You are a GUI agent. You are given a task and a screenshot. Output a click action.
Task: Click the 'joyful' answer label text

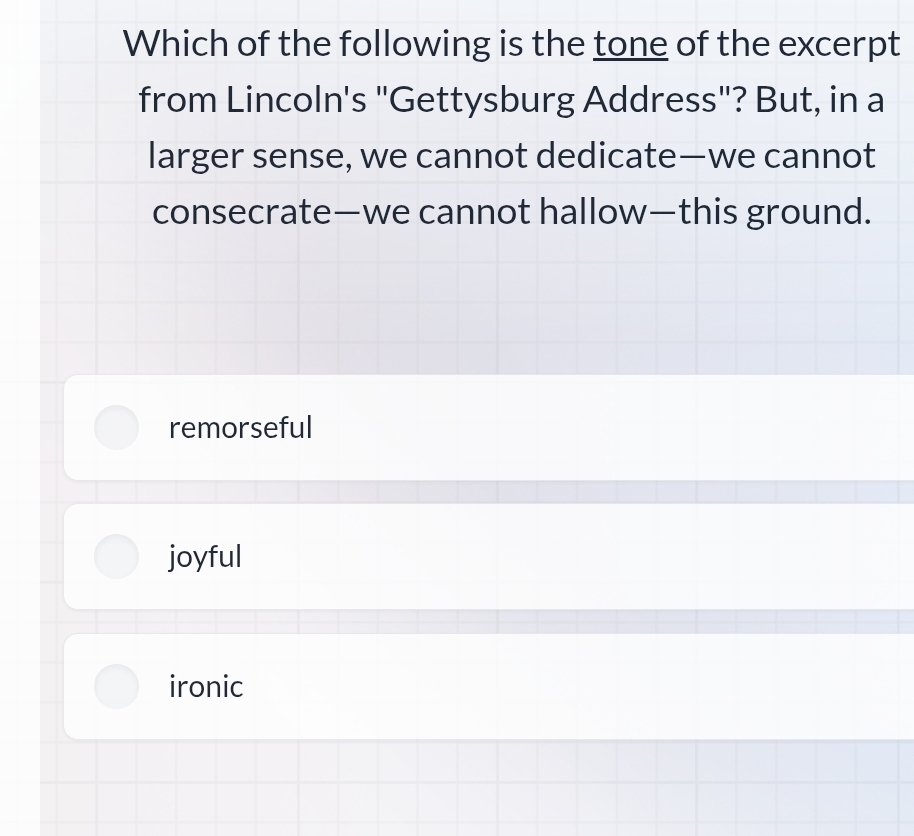(x=205, y=557)
